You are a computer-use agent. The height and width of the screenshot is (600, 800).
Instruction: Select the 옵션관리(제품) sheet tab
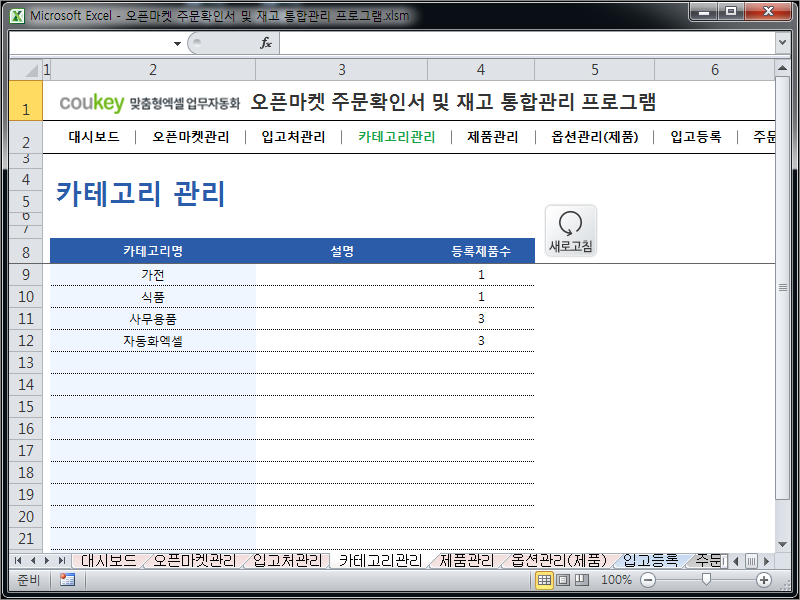[559, 560]
